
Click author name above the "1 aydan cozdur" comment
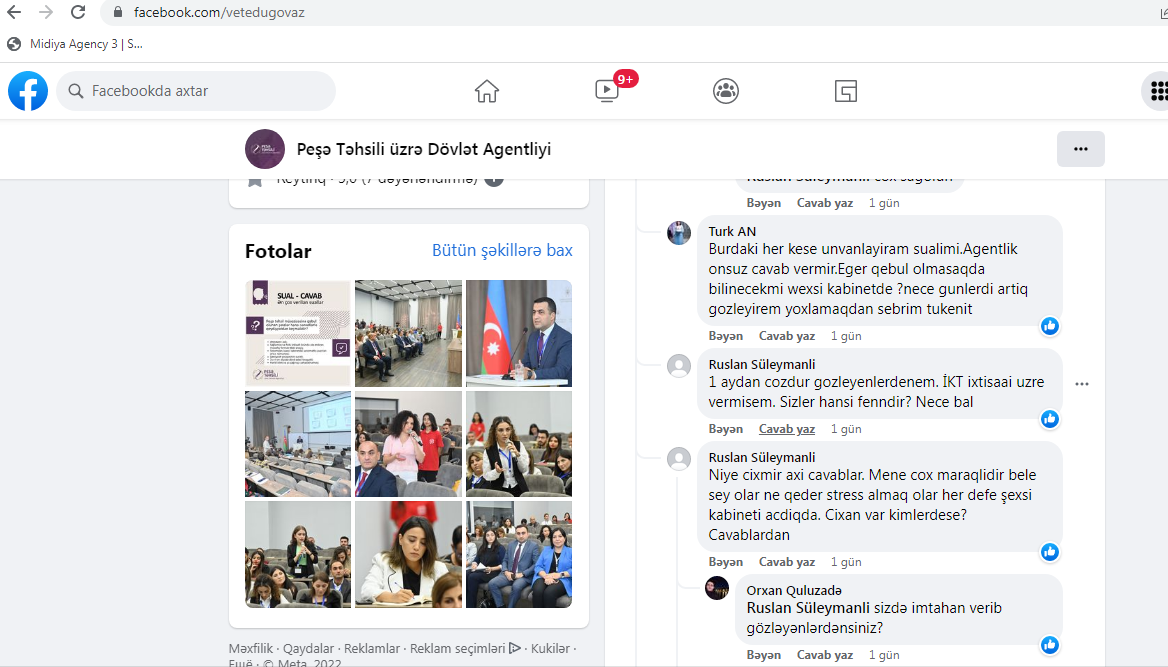(761, 364)
